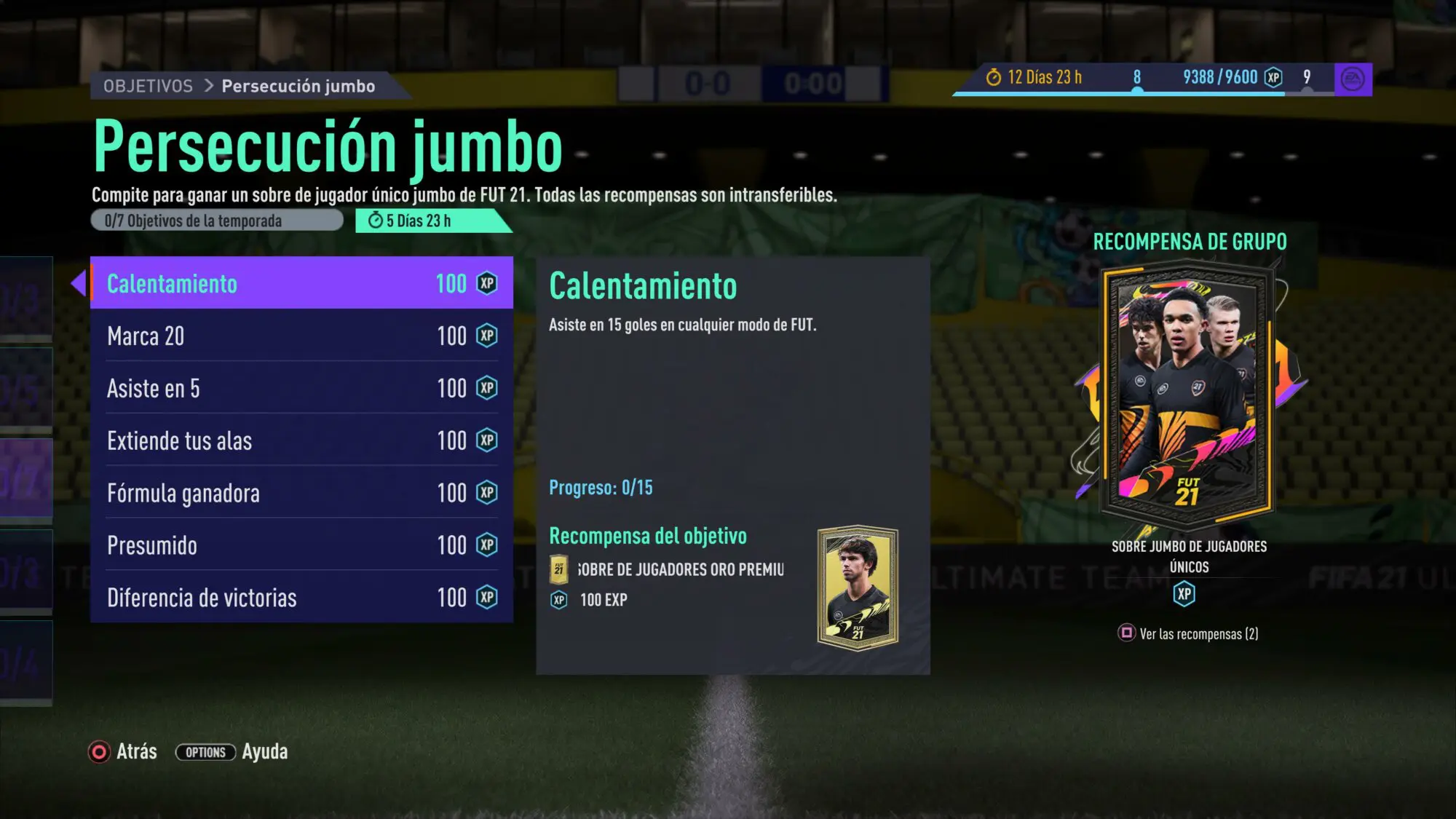The image size is (1456, 819).
Task: Select the Diferencia de victorias objective
Action: (x=301, y=598)
